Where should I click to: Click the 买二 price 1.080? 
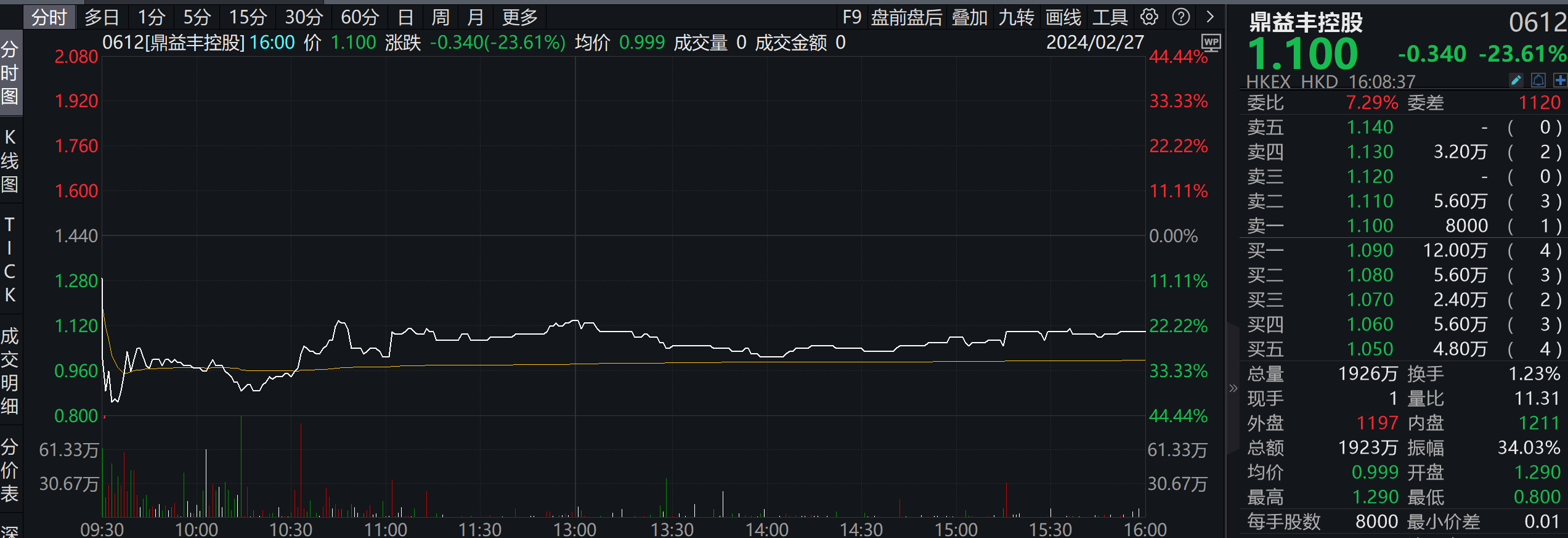tap(1370, 275)
